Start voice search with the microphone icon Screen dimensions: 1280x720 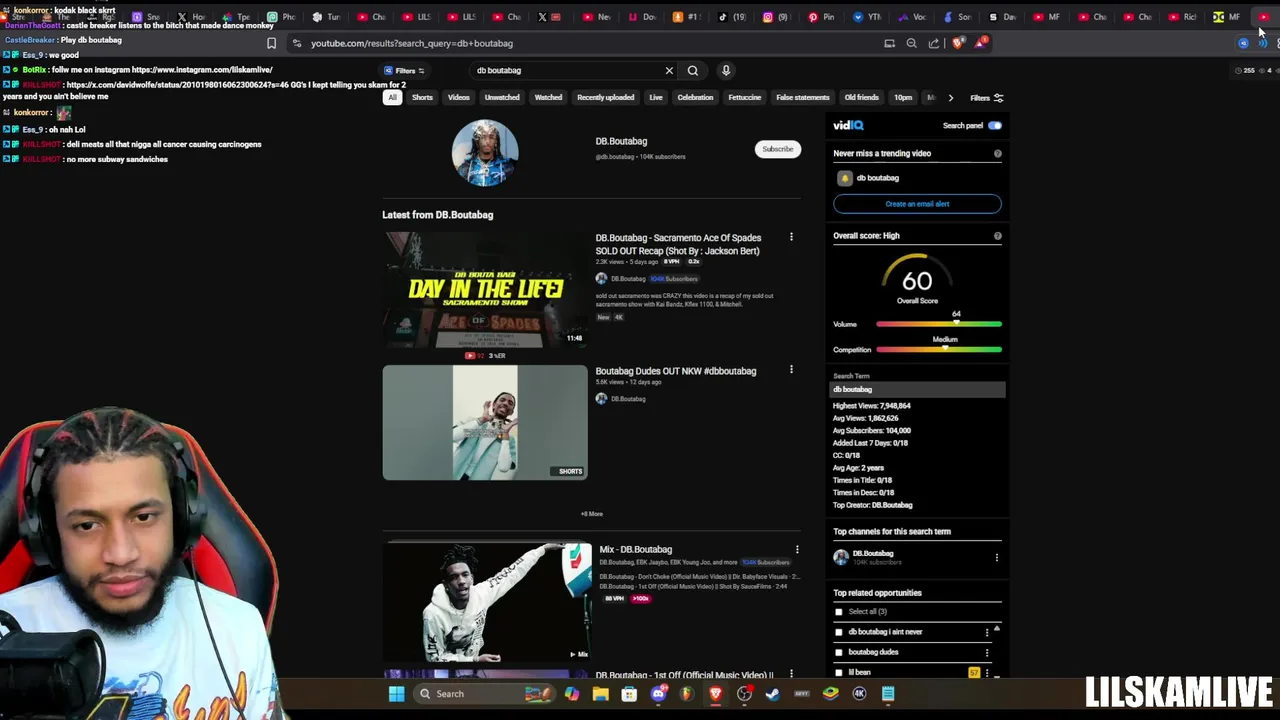(726, 70)
